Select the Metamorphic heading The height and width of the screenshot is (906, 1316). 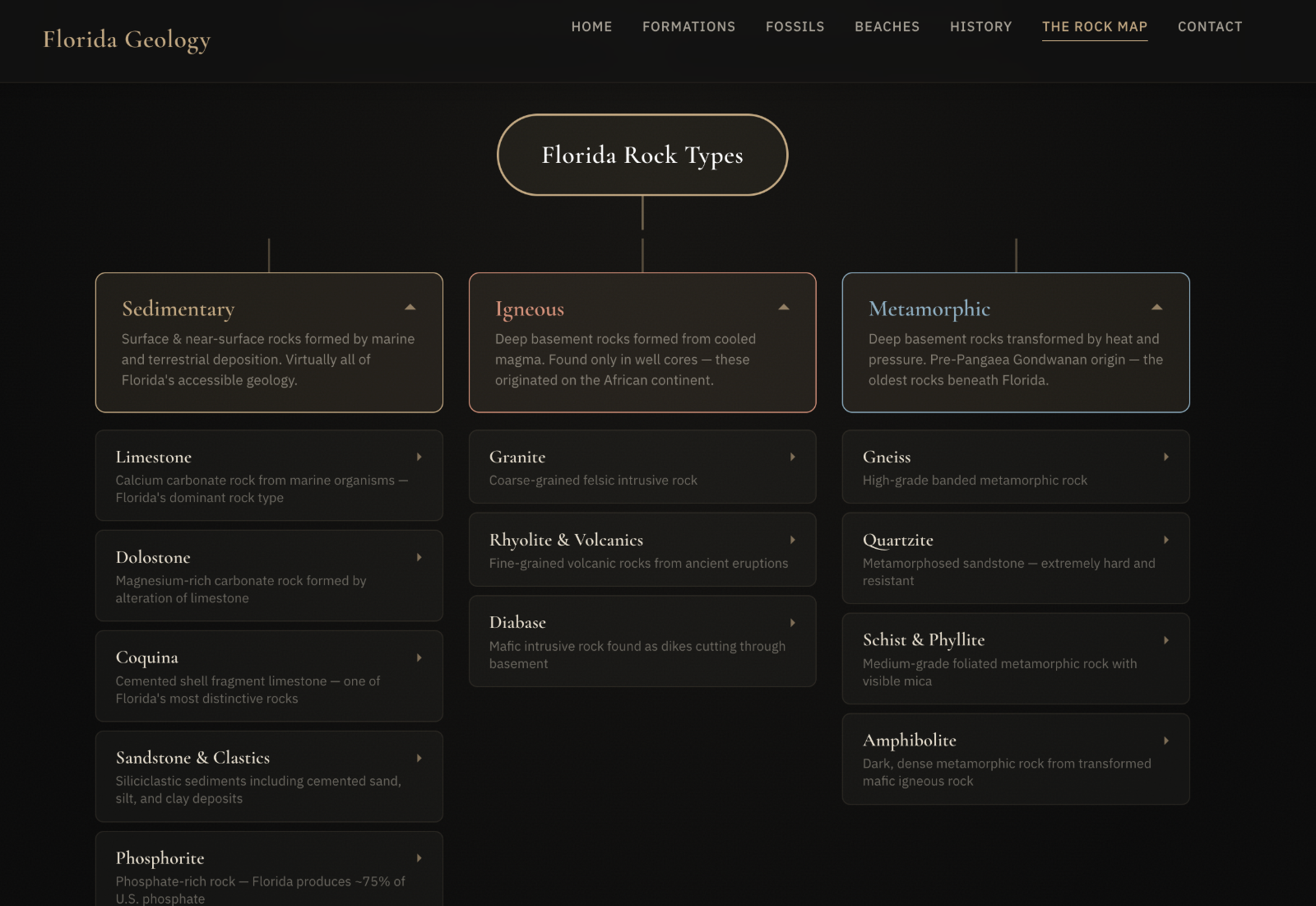[x=929, y=309]
